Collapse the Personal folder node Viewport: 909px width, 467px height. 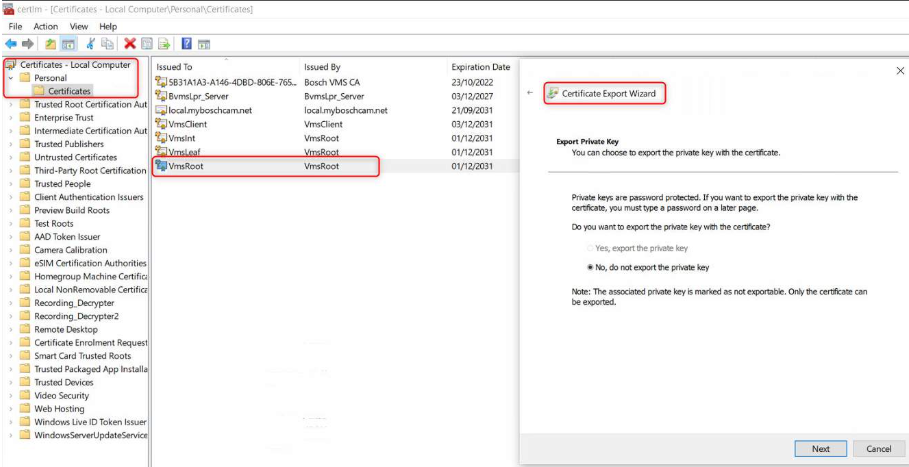(11, 78)
